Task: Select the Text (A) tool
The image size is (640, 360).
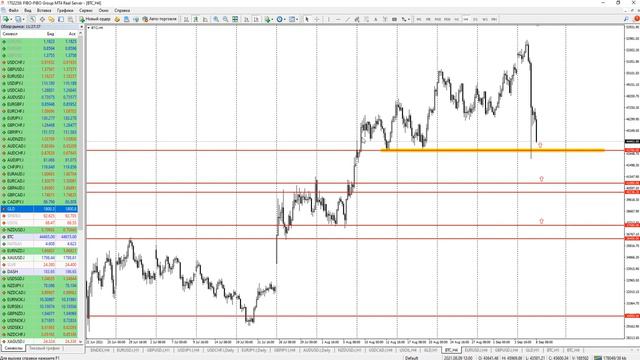Action: point(376,19)
